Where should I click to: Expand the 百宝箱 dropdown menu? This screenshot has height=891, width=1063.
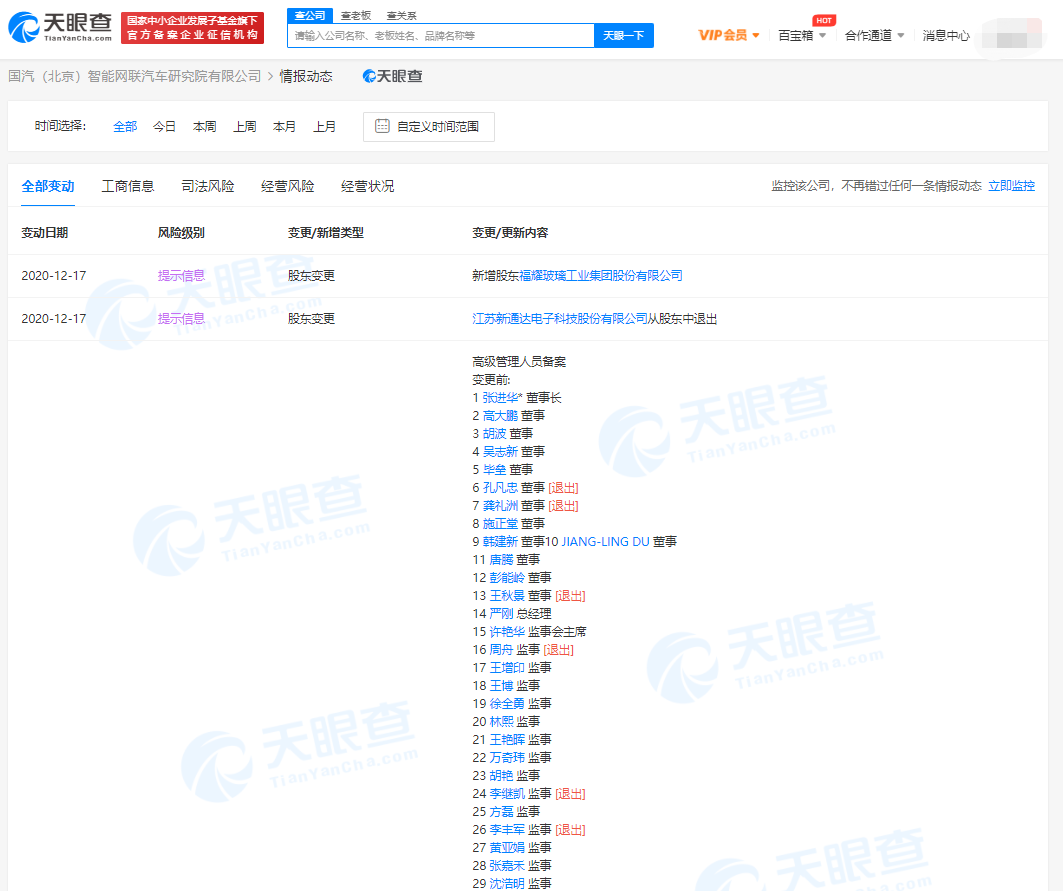point(802,35)
